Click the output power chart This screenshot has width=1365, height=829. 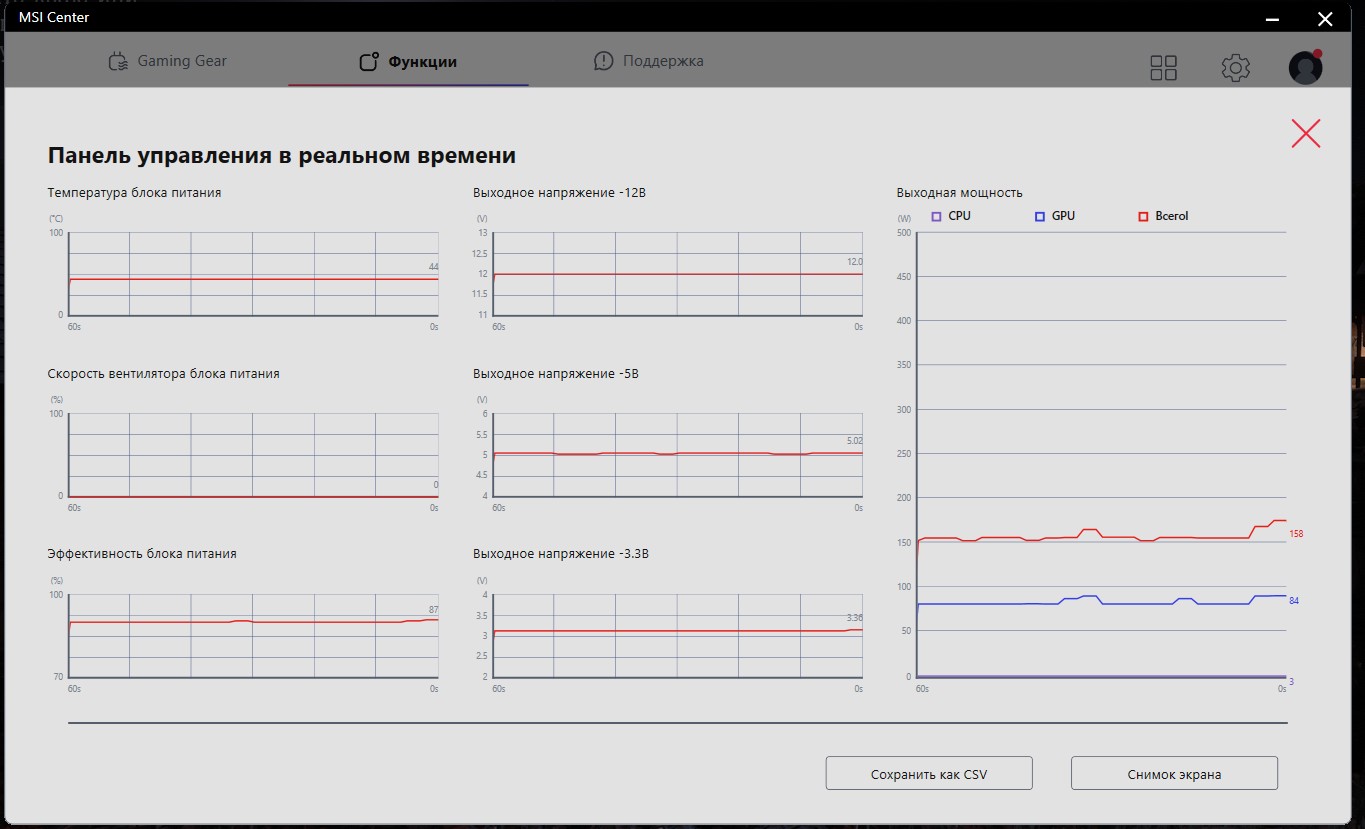[1103, 455]
